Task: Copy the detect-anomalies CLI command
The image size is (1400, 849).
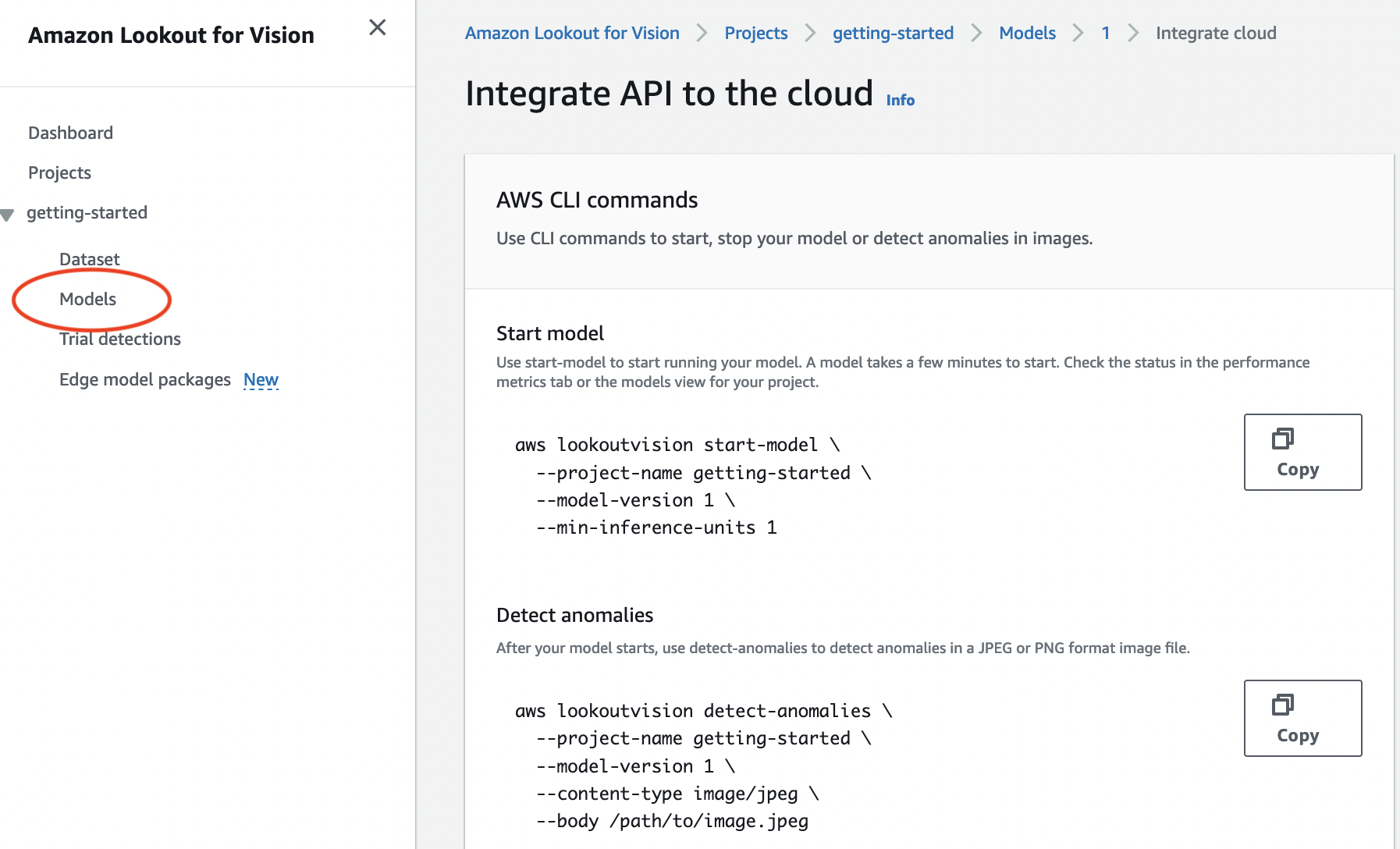Action: tap(1302, 718)
